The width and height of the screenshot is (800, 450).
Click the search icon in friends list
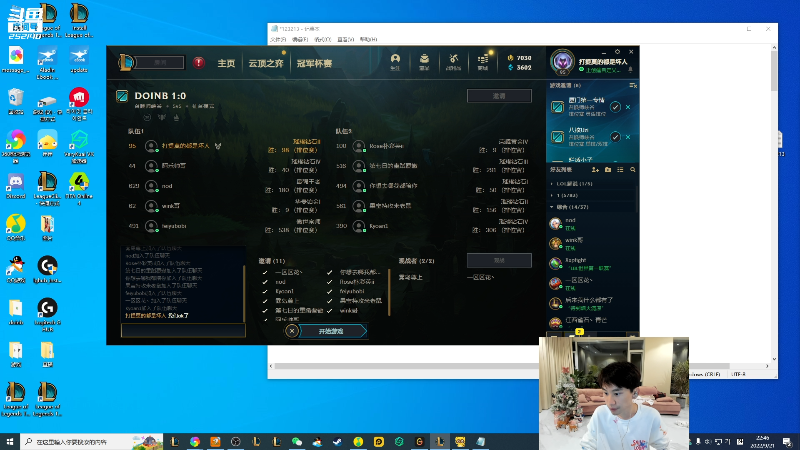(x=633, y=169)
